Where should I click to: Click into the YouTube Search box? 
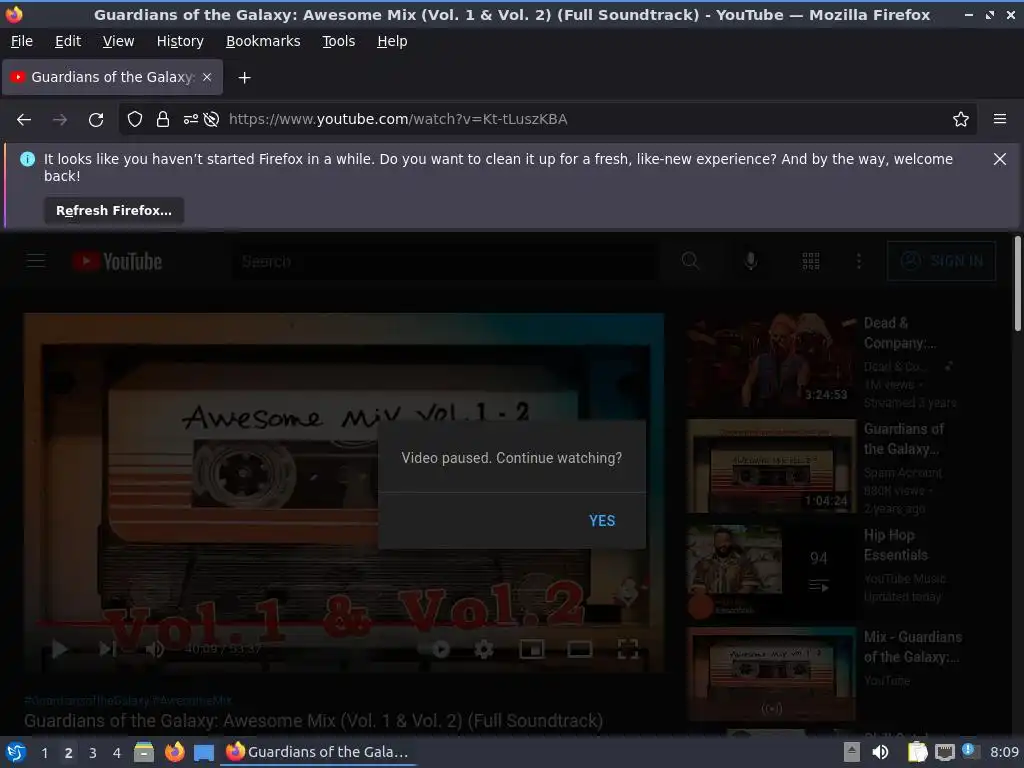click(x=445, y=261)
